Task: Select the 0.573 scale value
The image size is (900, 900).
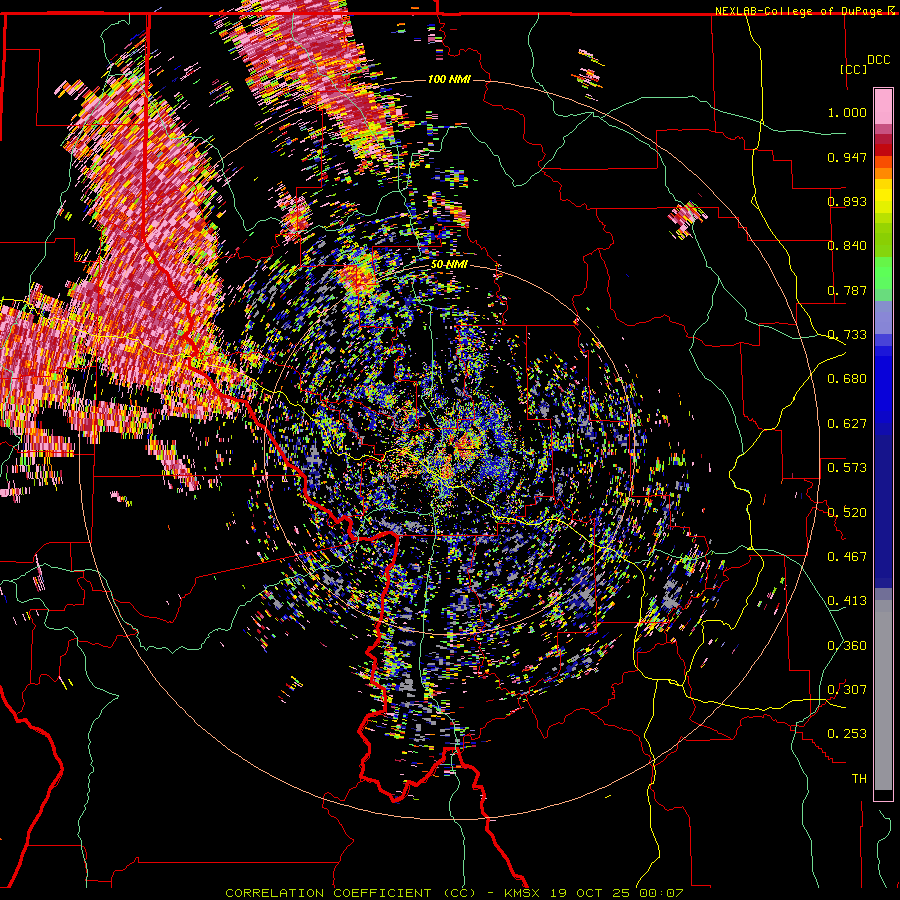Action: [847, 468]
